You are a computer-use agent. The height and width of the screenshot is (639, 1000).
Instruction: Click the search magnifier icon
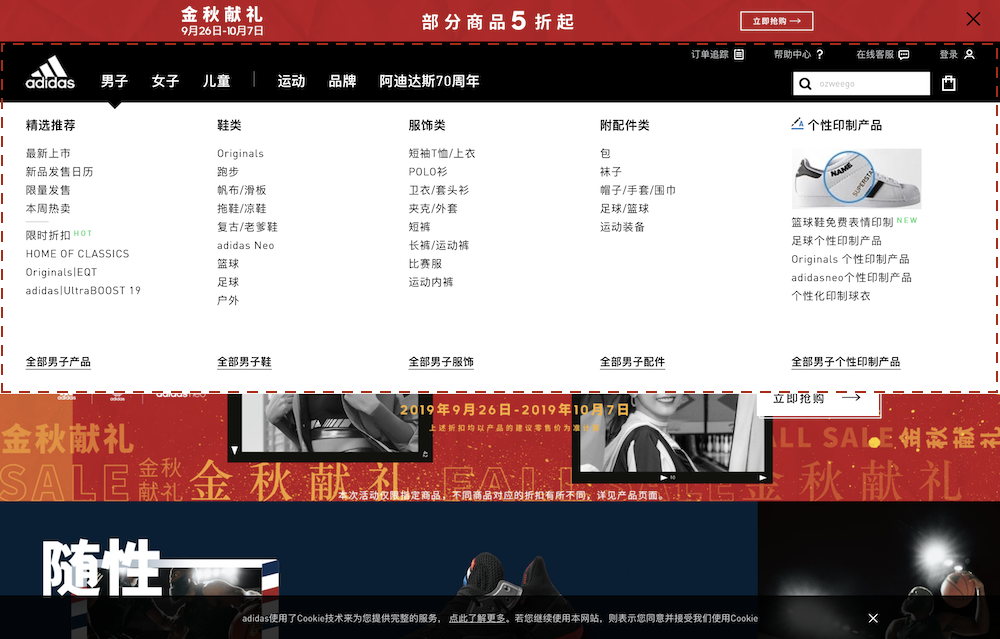(805, 84)
